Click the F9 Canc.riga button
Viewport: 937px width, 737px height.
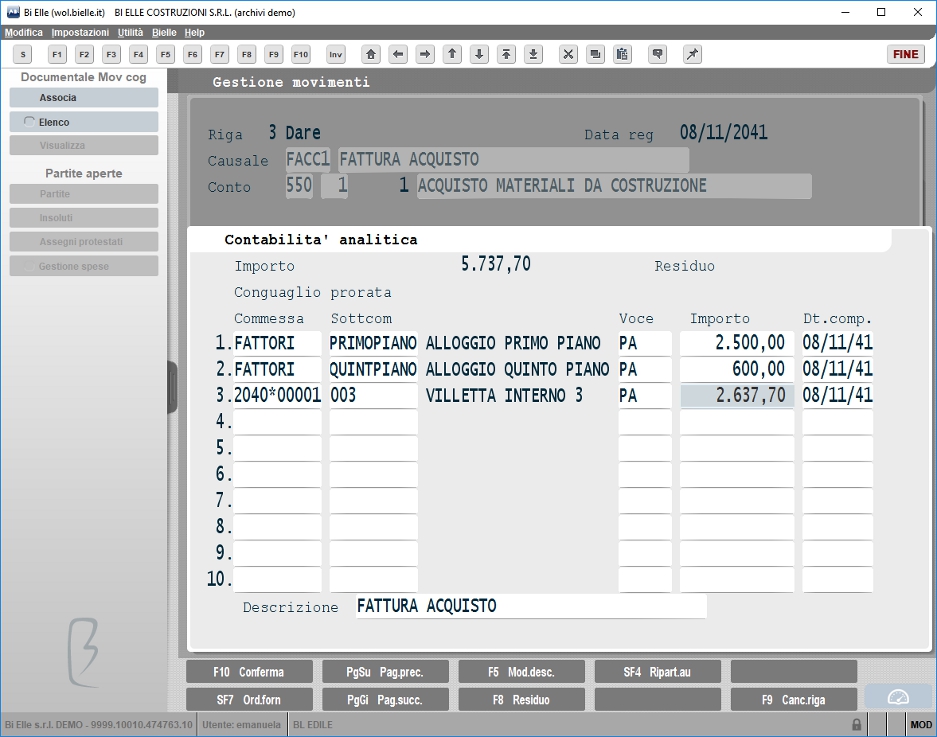[794, 699]
